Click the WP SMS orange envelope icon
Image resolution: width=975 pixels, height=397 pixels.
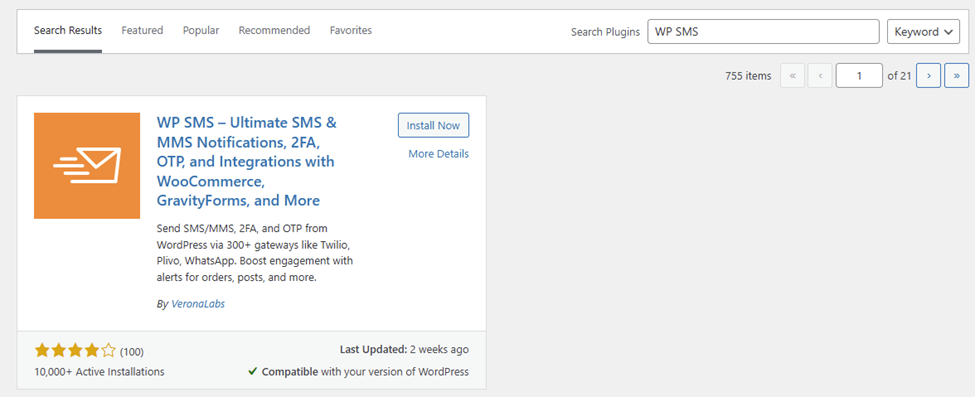coord(87,166)
